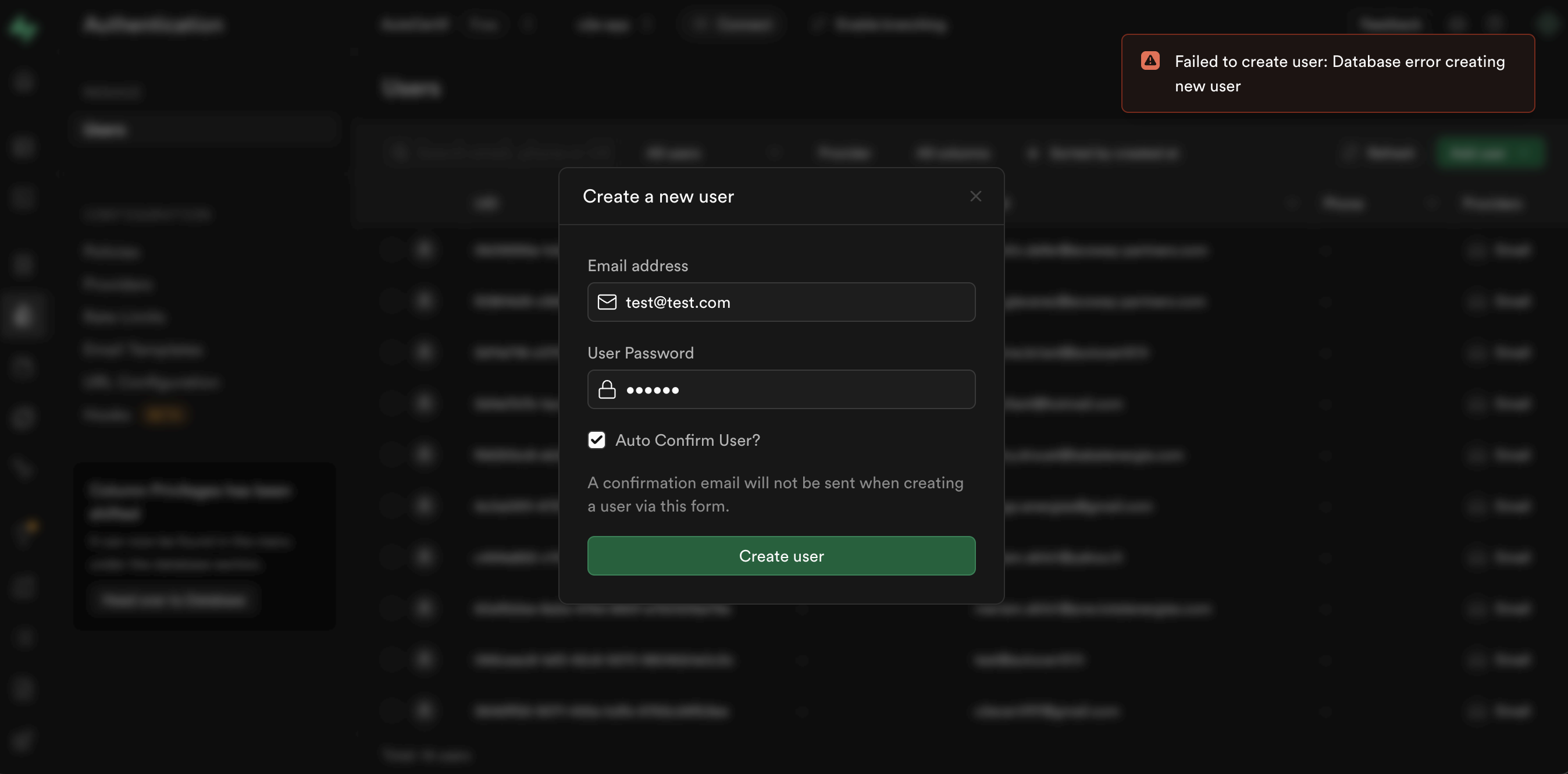This screenshot has height=774, width=1568.
Task: Open URL Configuration in sidebar
Action: [x=151, y=382]
